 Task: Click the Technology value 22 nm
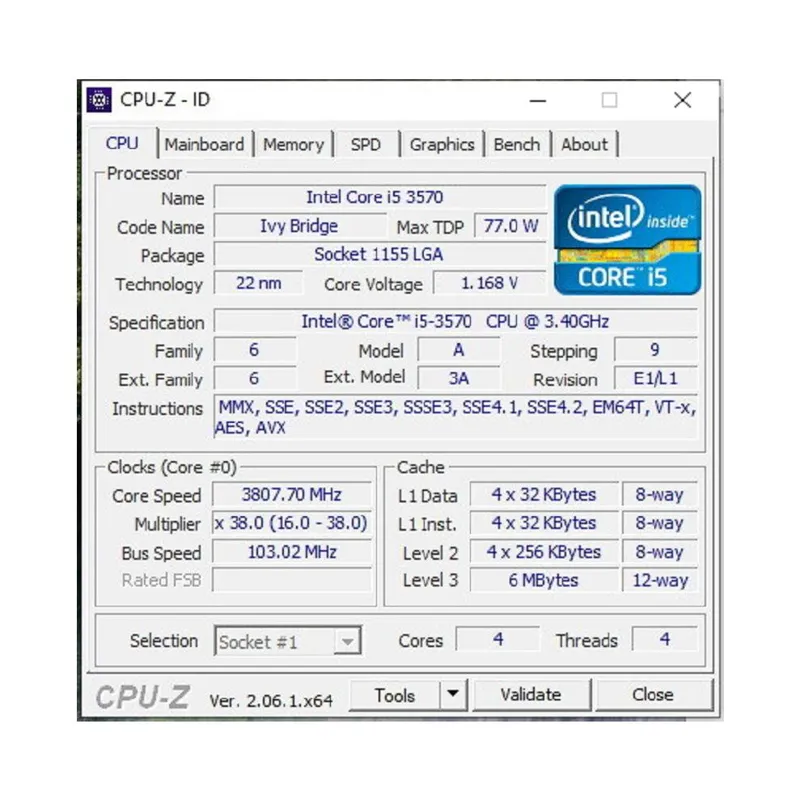tap(258, 283)
